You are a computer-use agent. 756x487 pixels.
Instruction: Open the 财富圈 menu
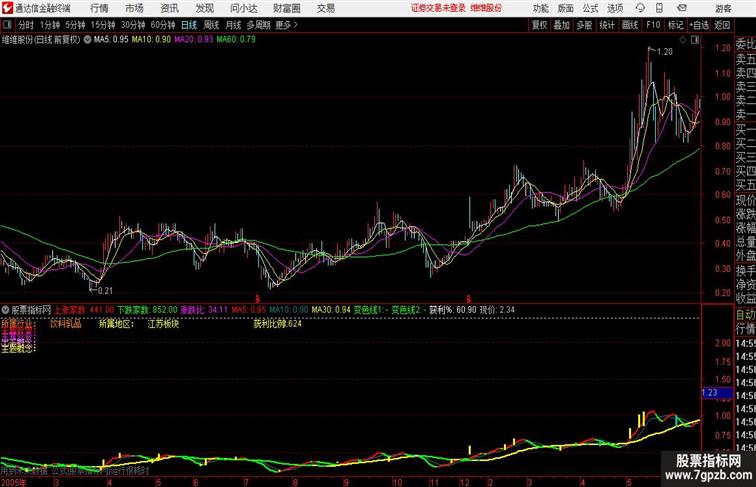(x=286, y=8)
